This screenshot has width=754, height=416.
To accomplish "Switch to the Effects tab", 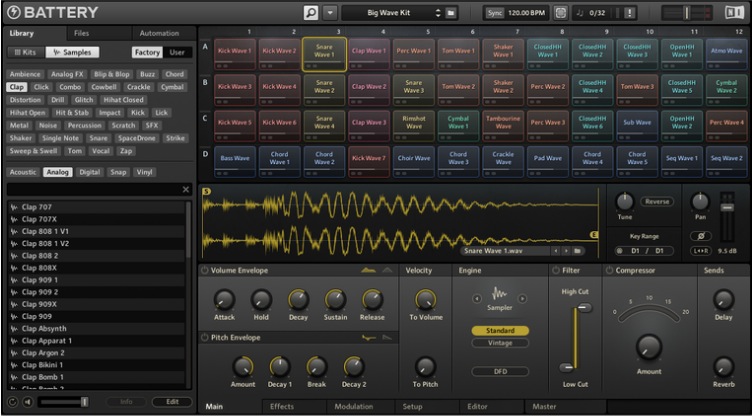I will [281, 407].
